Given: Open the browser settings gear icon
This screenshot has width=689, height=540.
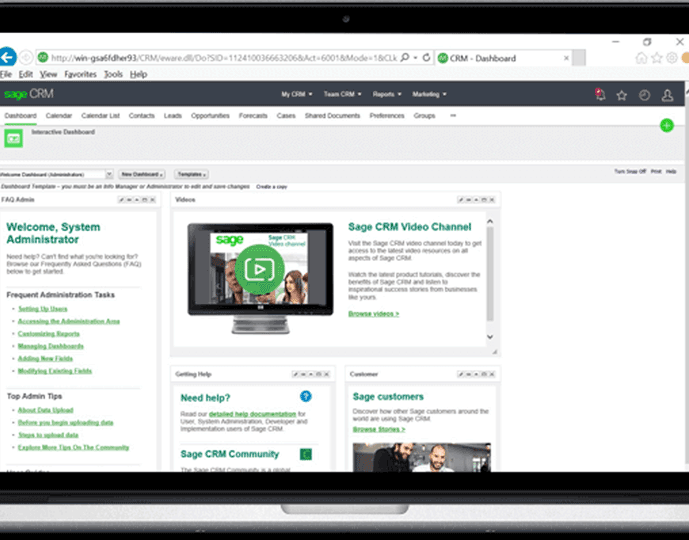Looking at the screenshot, I should coord(671,58).
